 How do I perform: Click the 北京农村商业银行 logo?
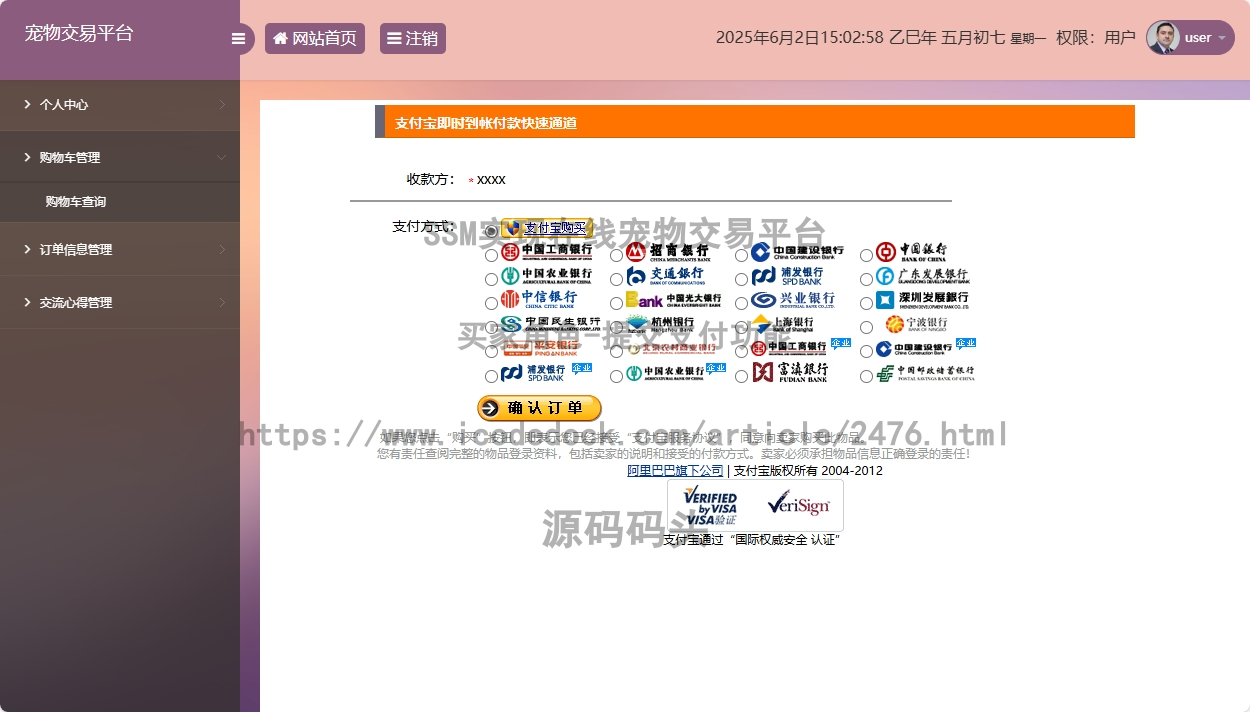[x=671, y=348]
